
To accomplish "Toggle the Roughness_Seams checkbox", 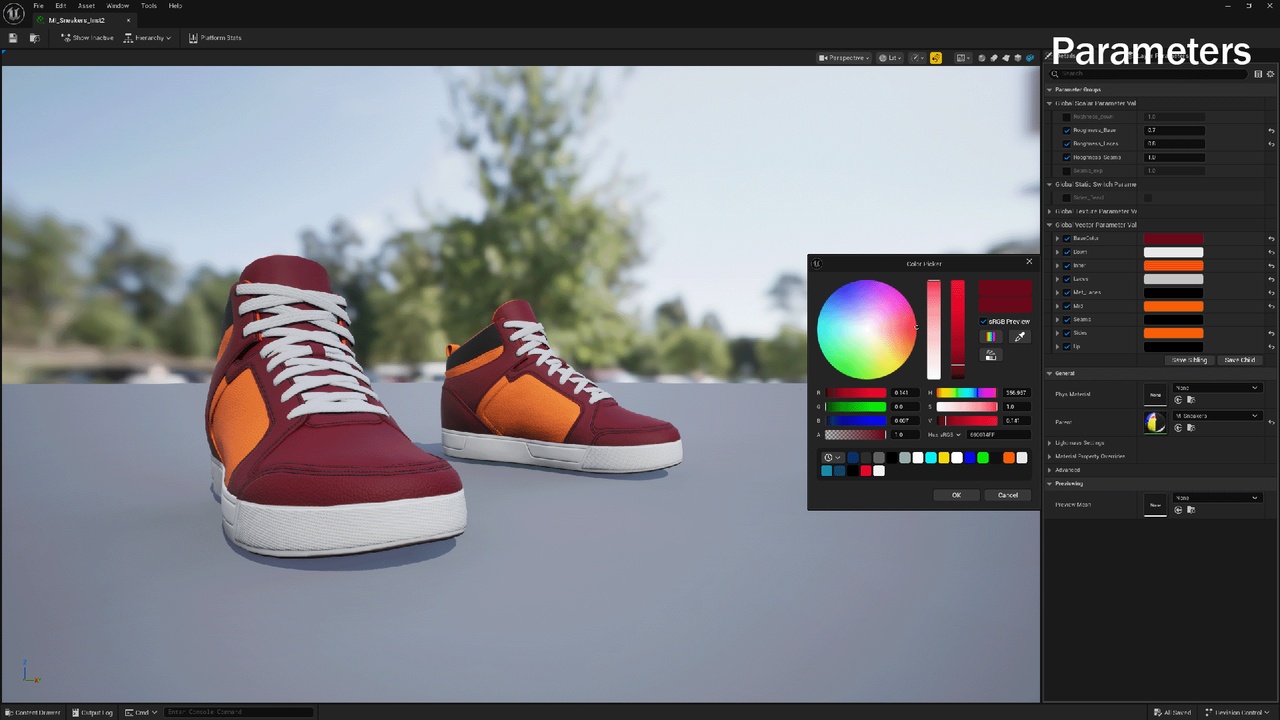I will click(x=1067, y=157).
